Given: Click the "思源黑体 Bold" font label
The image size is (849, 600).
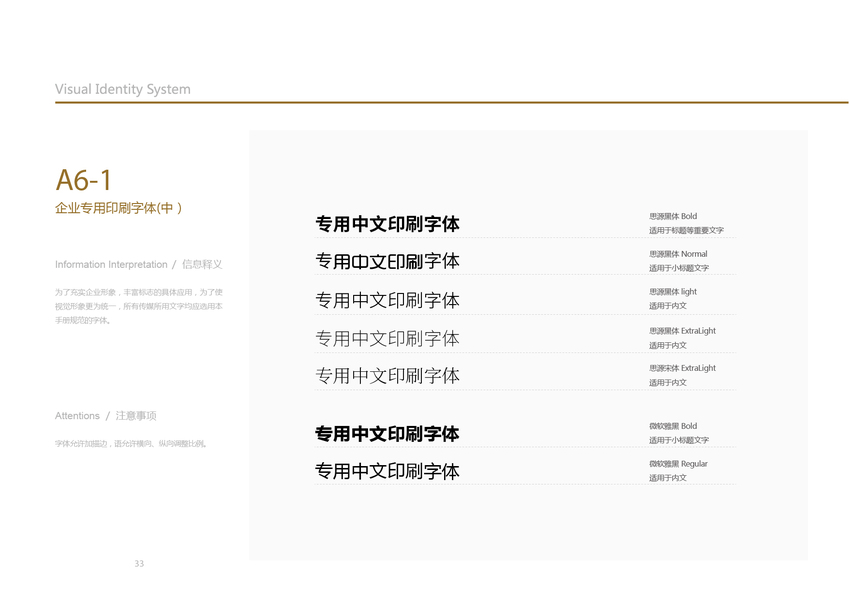Looking at the screenshot, I should [673, 216].
